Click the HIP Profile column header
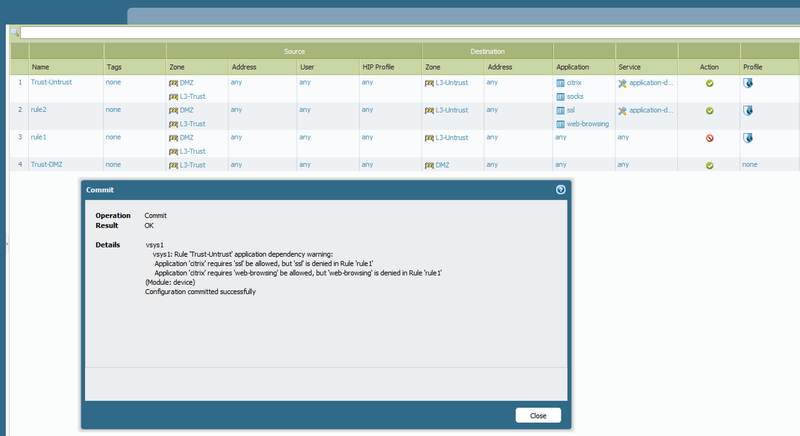Viewport: 800px width, 436px height. [390, 67]
